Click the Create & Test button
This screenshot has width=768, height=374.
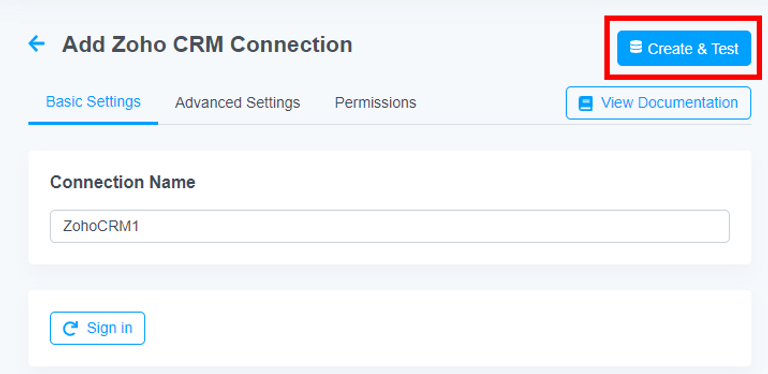684,48
